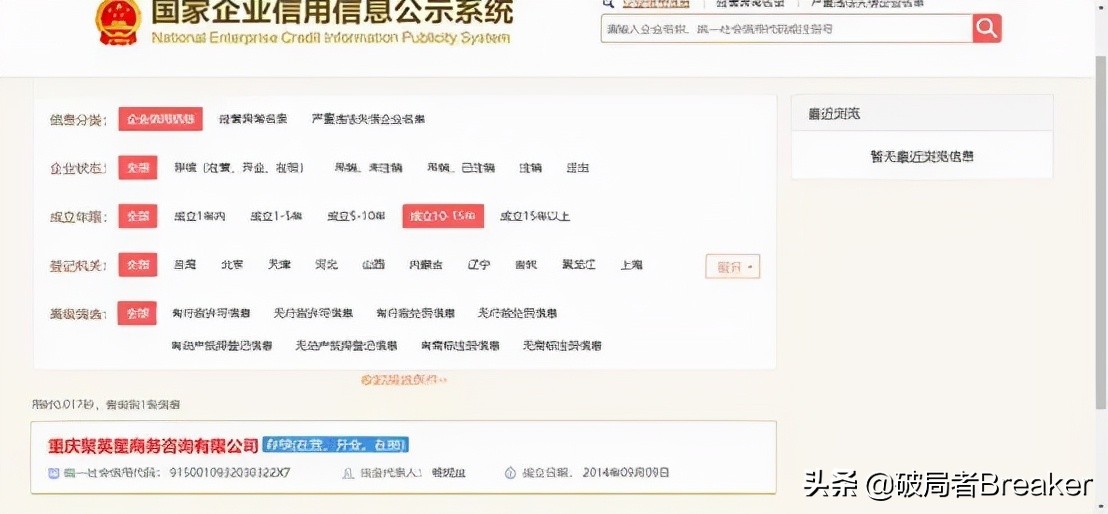Choose 成立15年以上 filter
The width and height of the screenshot is (1108, 514).
pos(535,216)
